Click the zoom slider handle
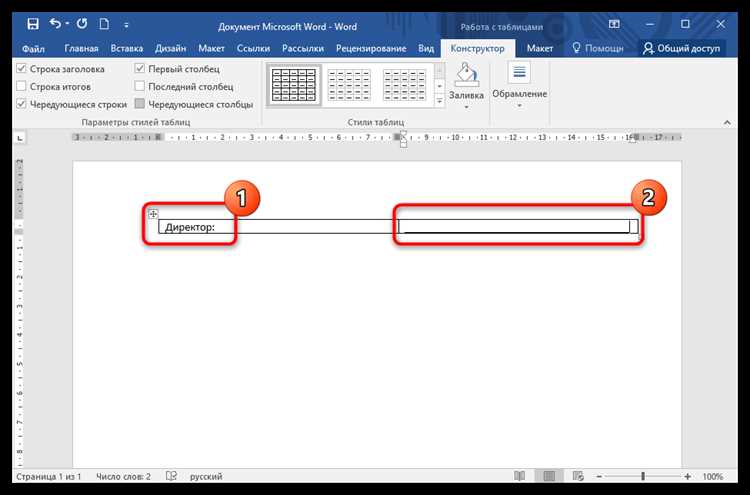The height and width of the screenshot is (495, 750). click(x=643, y=476)
